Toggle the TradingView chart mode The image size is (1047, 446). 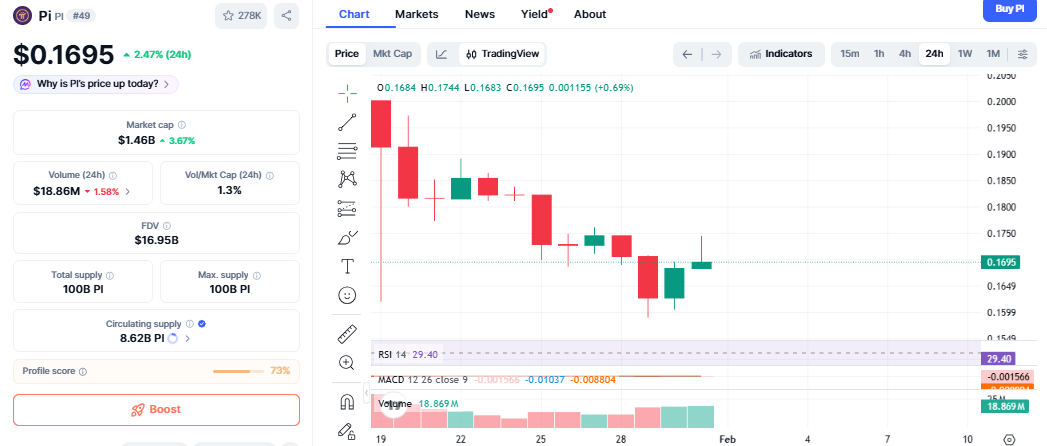coord(505,54)
